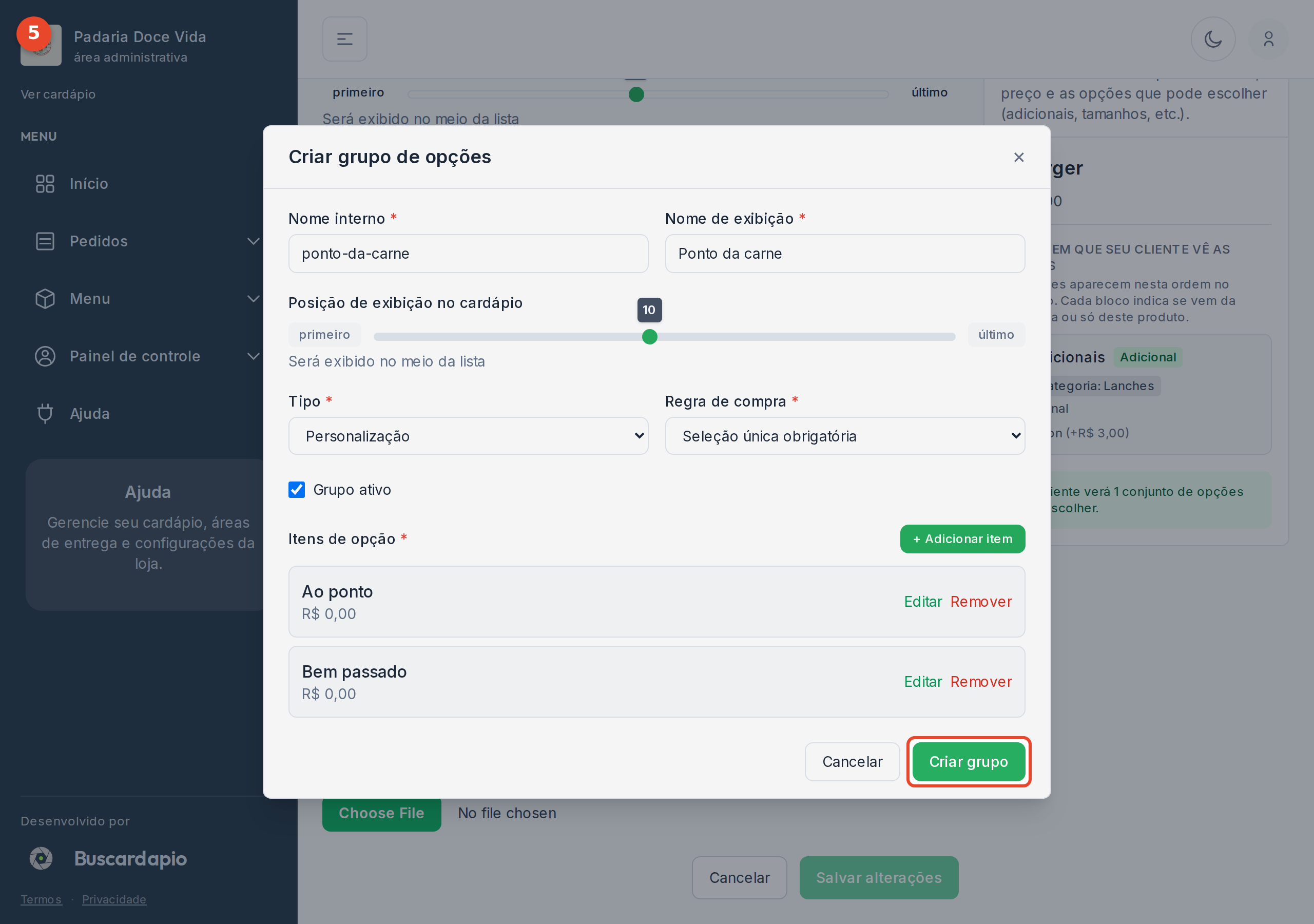Click 'Será exibido no meio da lista' in dialog
The image size is (1314, 924).
pyautogui.click(x=387, y=361)
